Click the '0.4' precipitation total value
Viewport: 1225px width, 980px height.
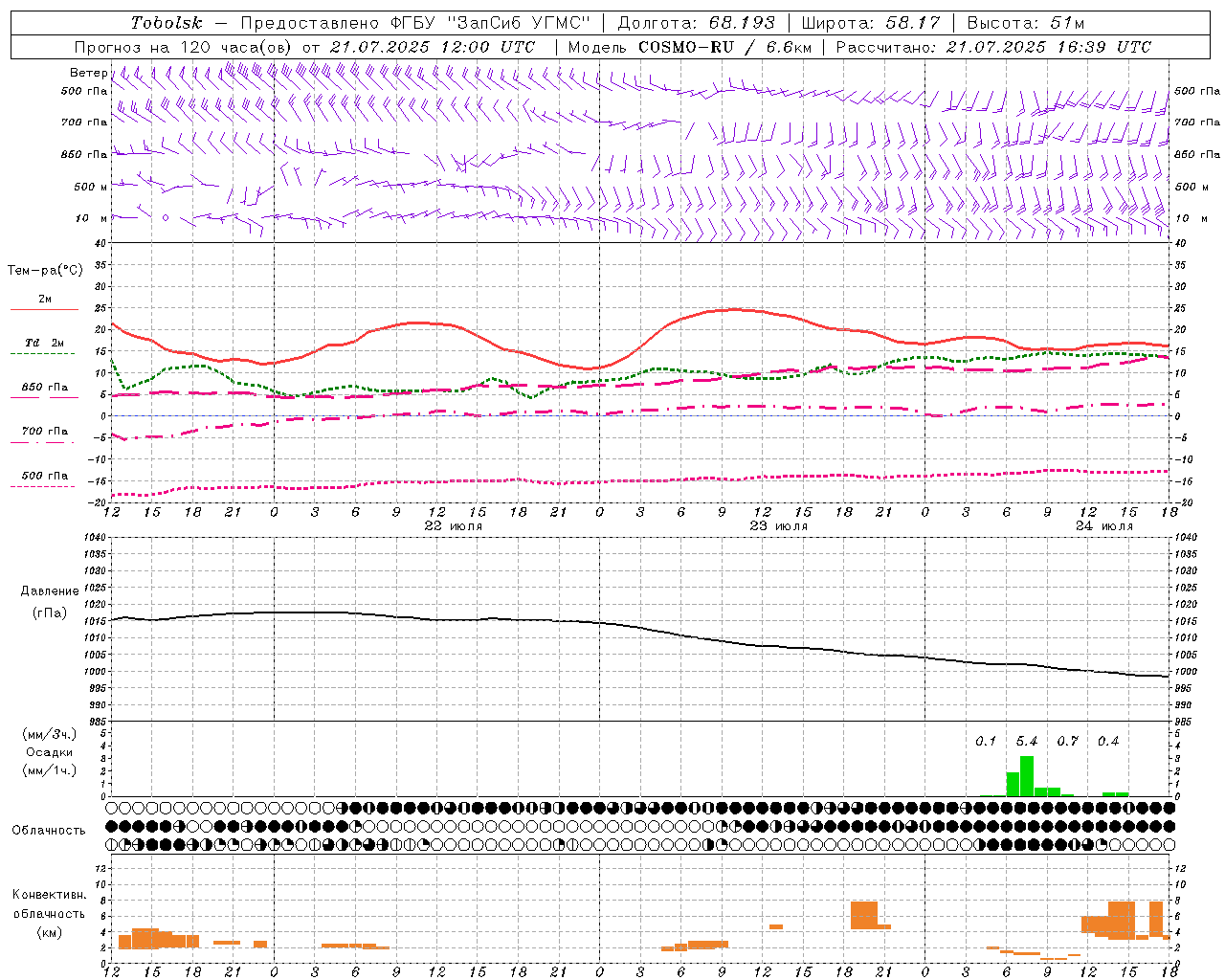tap(1108, 742)
